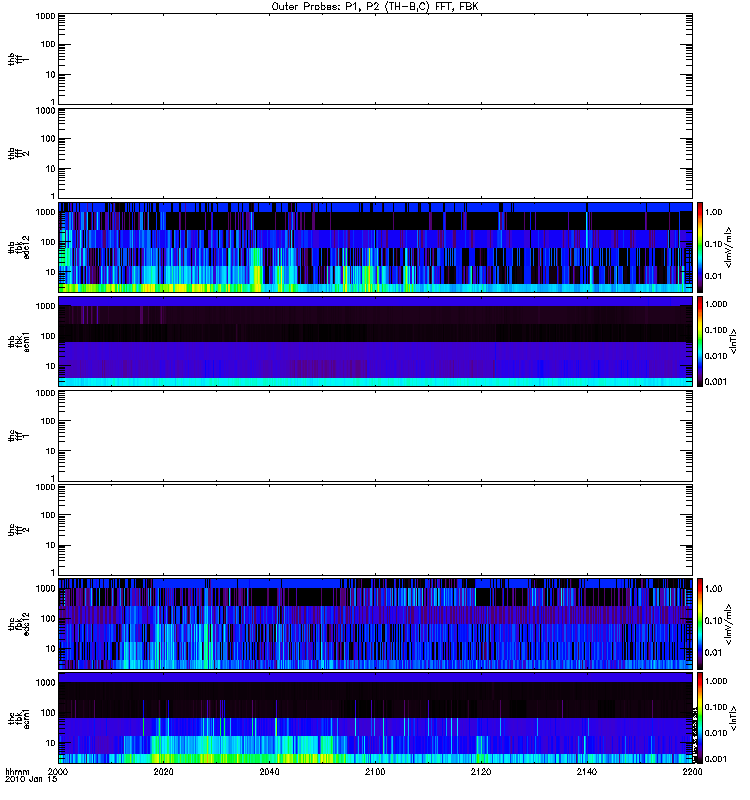Click the <|mV/m|> unit label beside thb edc12
The image size is (750, 800).
pos(729,247)
